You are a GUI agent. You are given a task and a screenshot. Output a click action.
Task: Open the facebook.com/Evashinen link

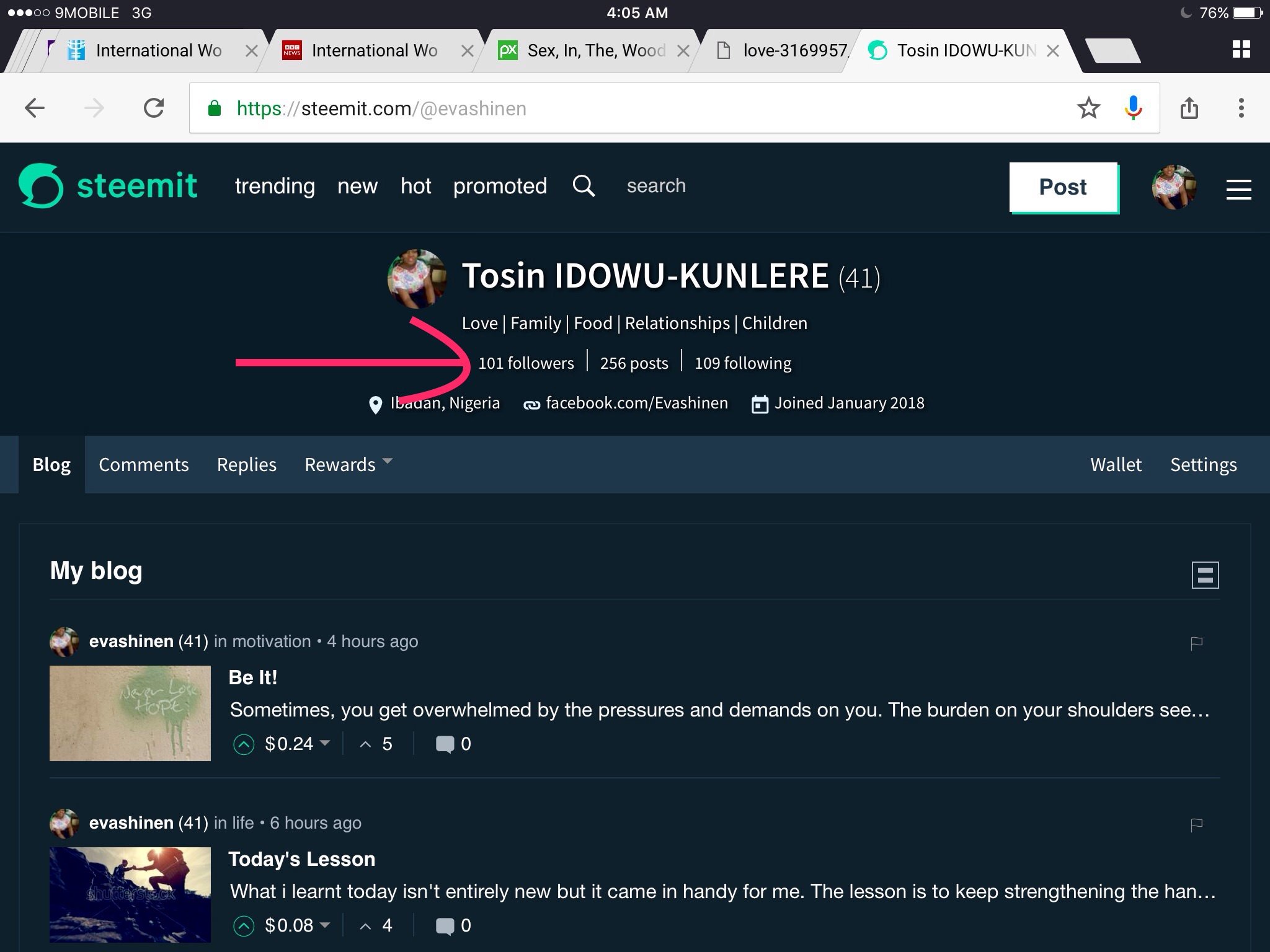[636, 403]
